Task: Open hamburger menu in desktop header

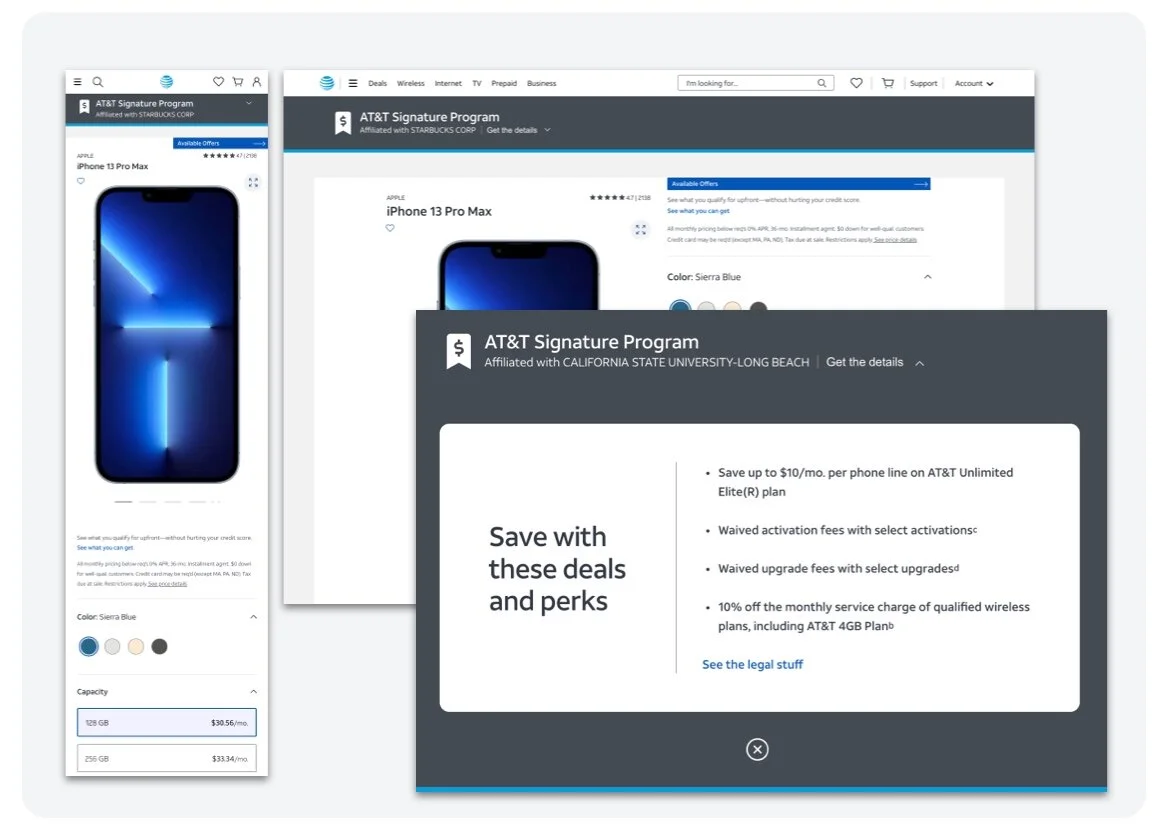Action: (x=353, y=83)
